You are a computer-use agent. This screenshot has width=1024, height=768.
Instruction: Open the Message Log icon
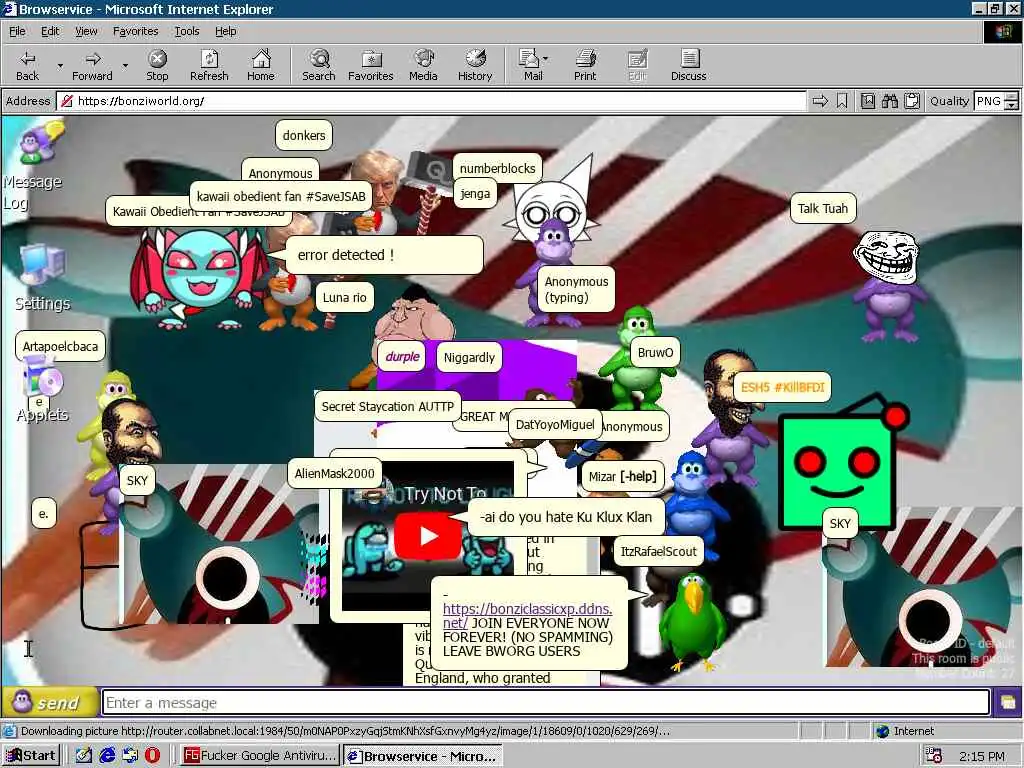[34, 167]
